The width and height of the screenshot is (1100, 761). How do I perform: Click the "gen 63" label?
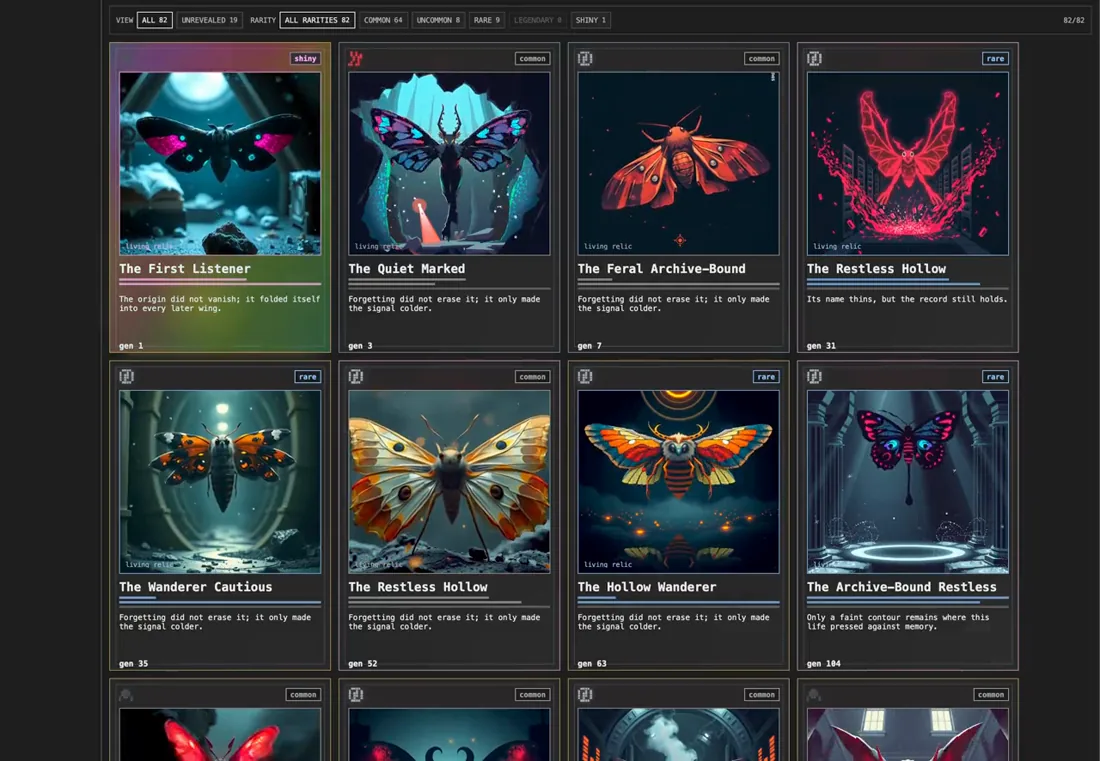(x=592, y=664)
